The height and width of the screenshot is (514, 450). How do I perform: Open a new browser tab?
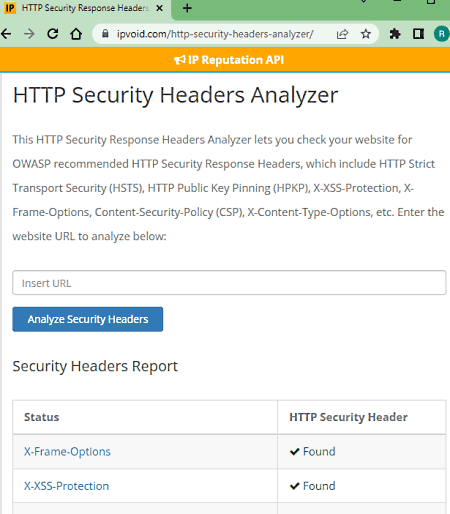click(x=187, y=8)
